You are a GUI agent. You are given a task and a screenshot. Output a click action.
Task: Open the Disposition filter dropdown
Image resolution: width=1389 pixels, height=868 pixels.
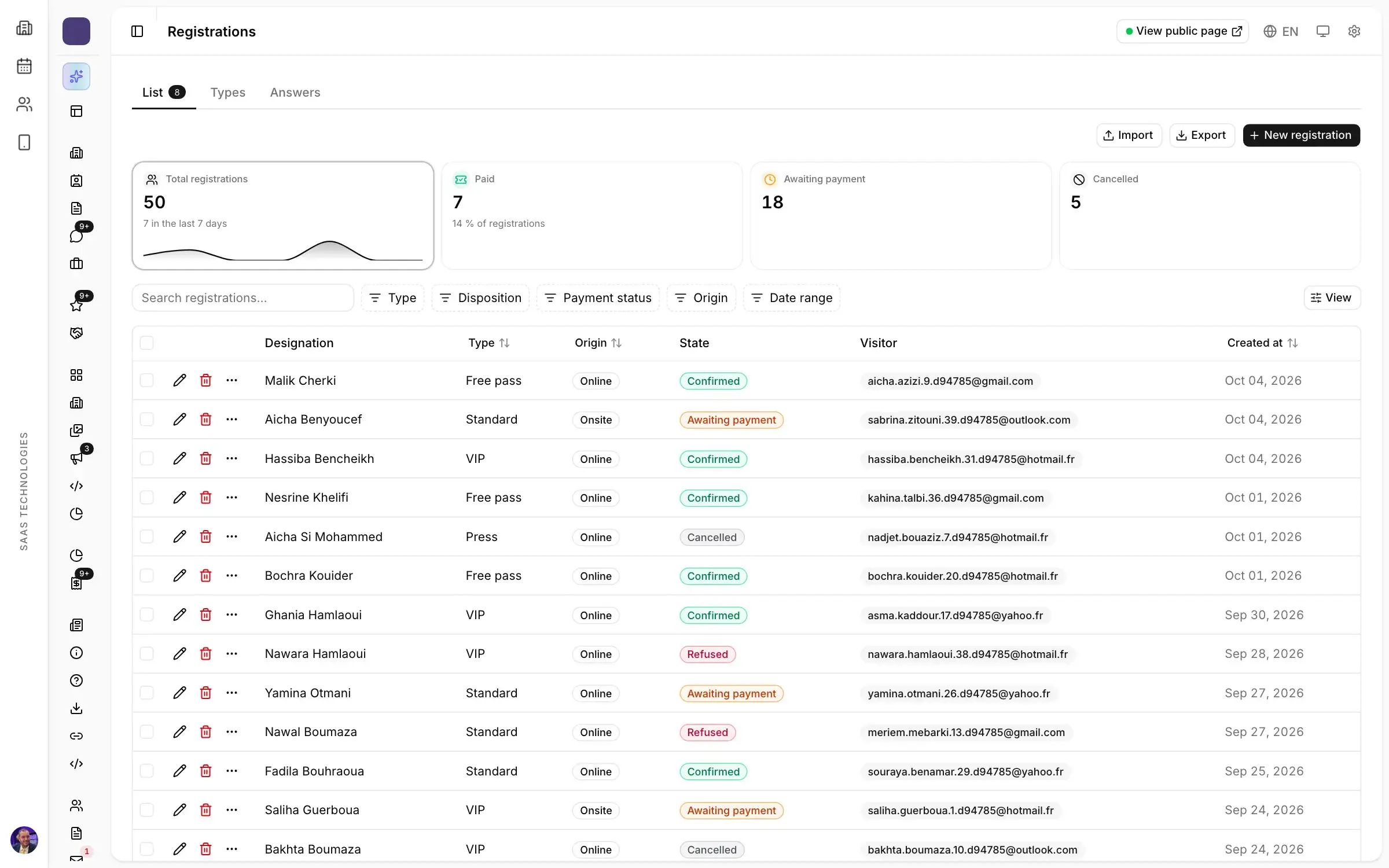tap(480, 297)
